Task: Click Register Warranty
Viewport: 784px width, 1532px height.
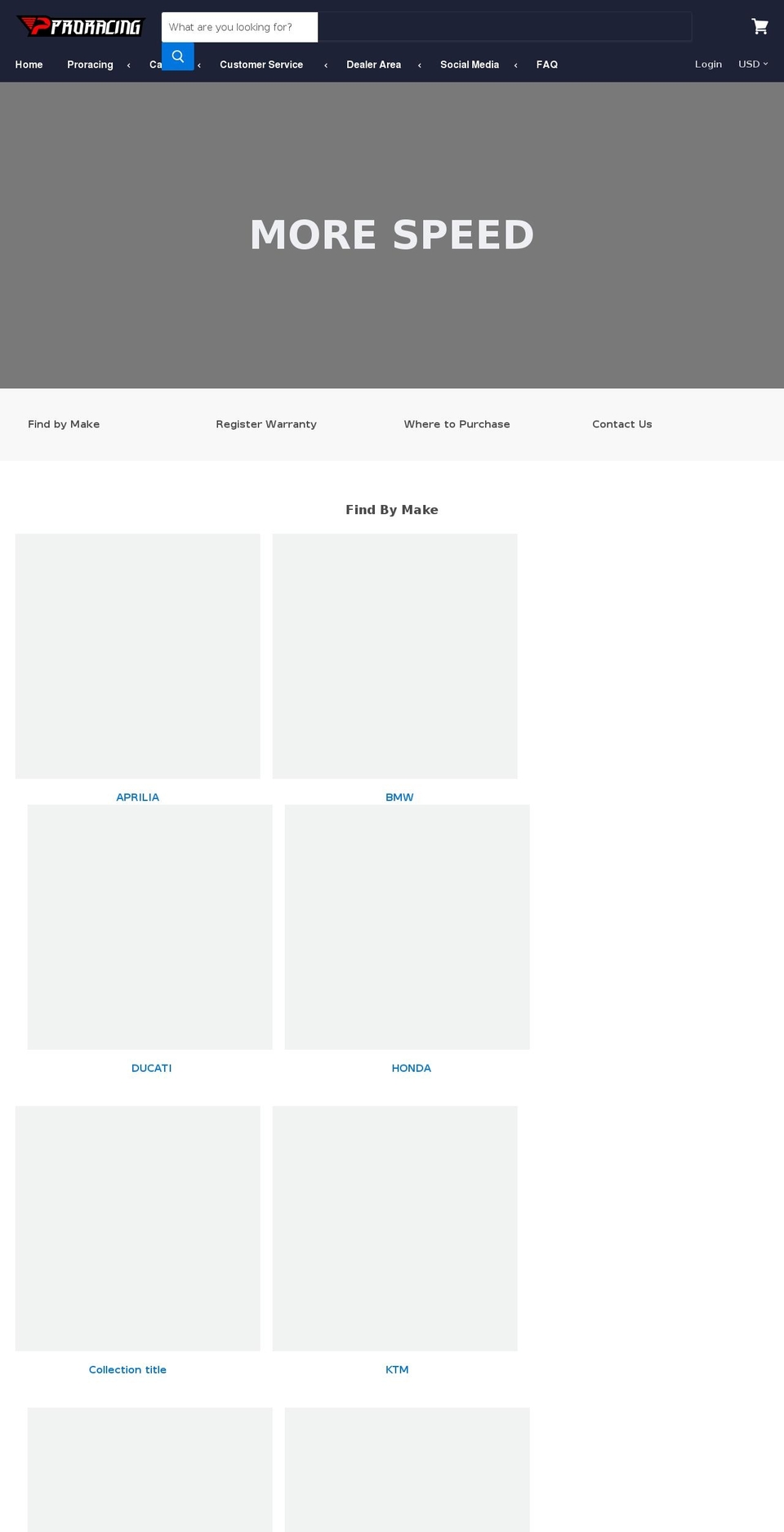Action: click(266, 424)
